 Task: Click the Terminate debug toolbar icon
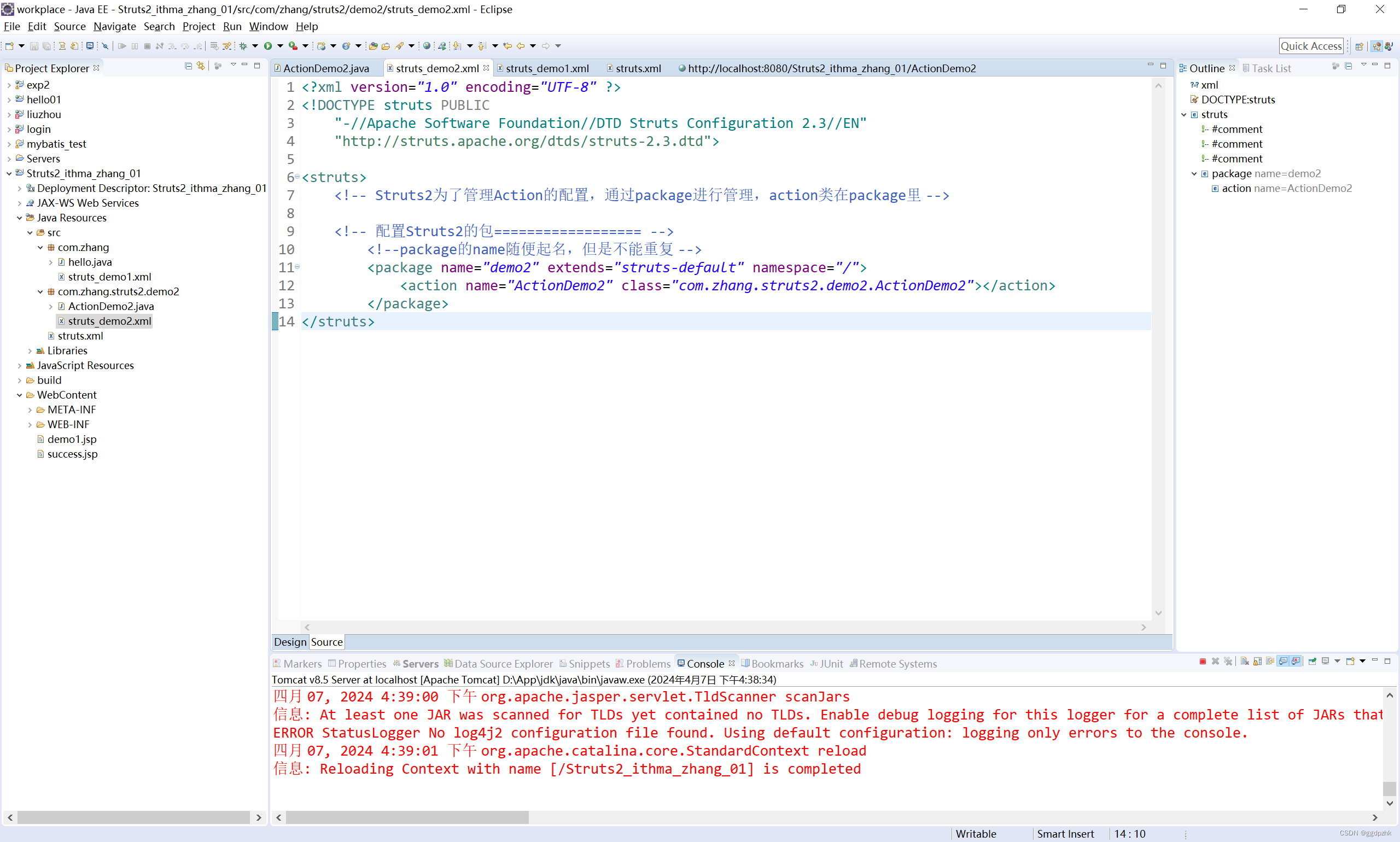tap(147, 46)
